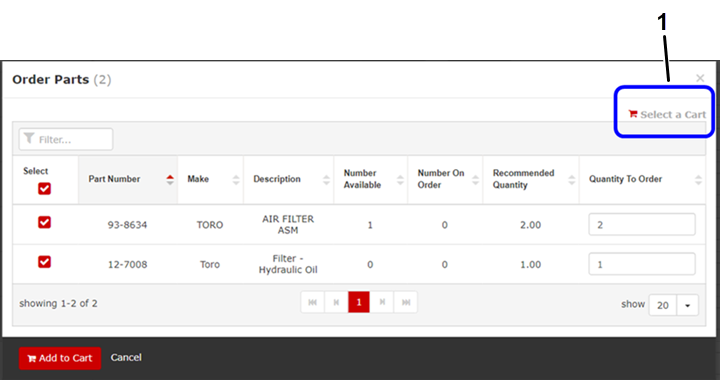
Task: Sort the Description column
Action: tap(326, 180)
